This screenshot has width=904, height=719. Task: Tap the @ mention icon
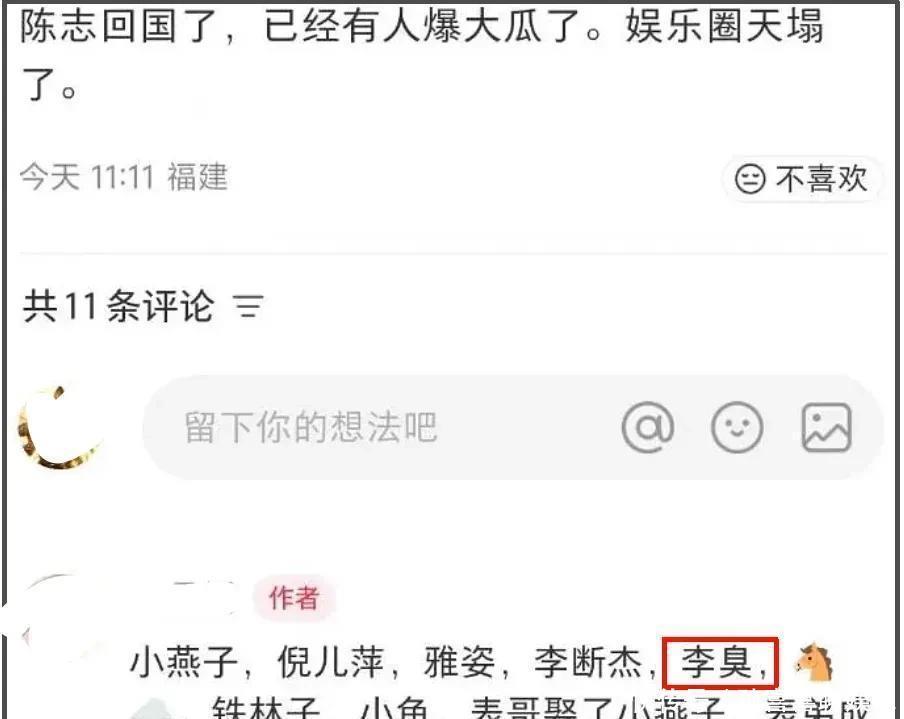pyautogui.click(x=647, y=427)
